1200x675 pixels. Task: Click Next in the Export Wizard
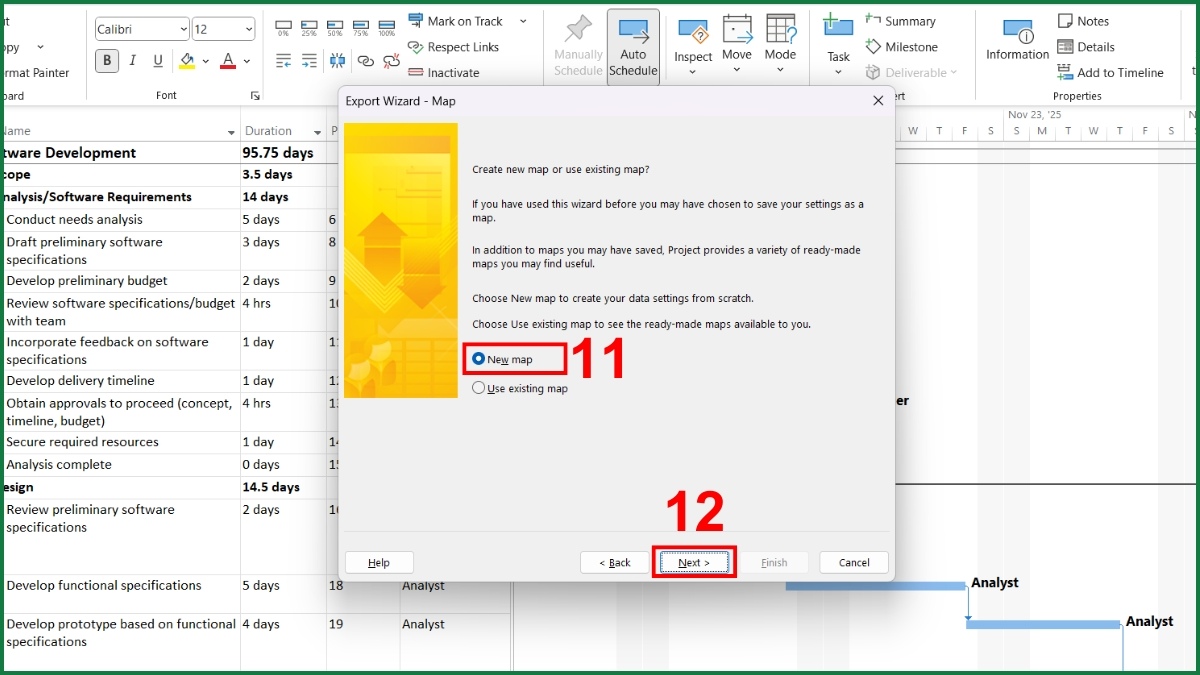point(694,562)
